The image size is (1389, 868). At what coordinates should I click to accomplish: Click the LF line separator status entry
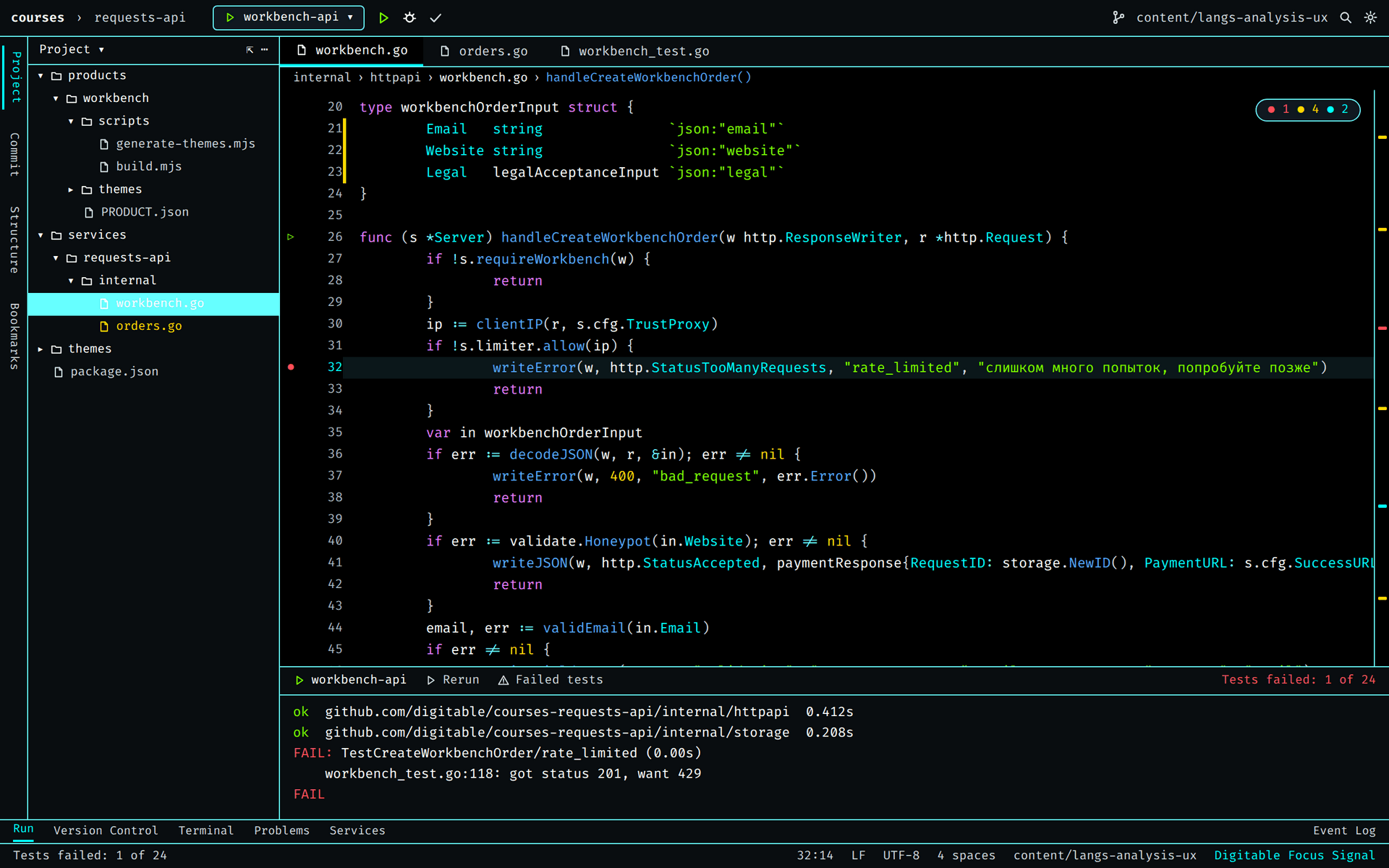tap(858, 855)
